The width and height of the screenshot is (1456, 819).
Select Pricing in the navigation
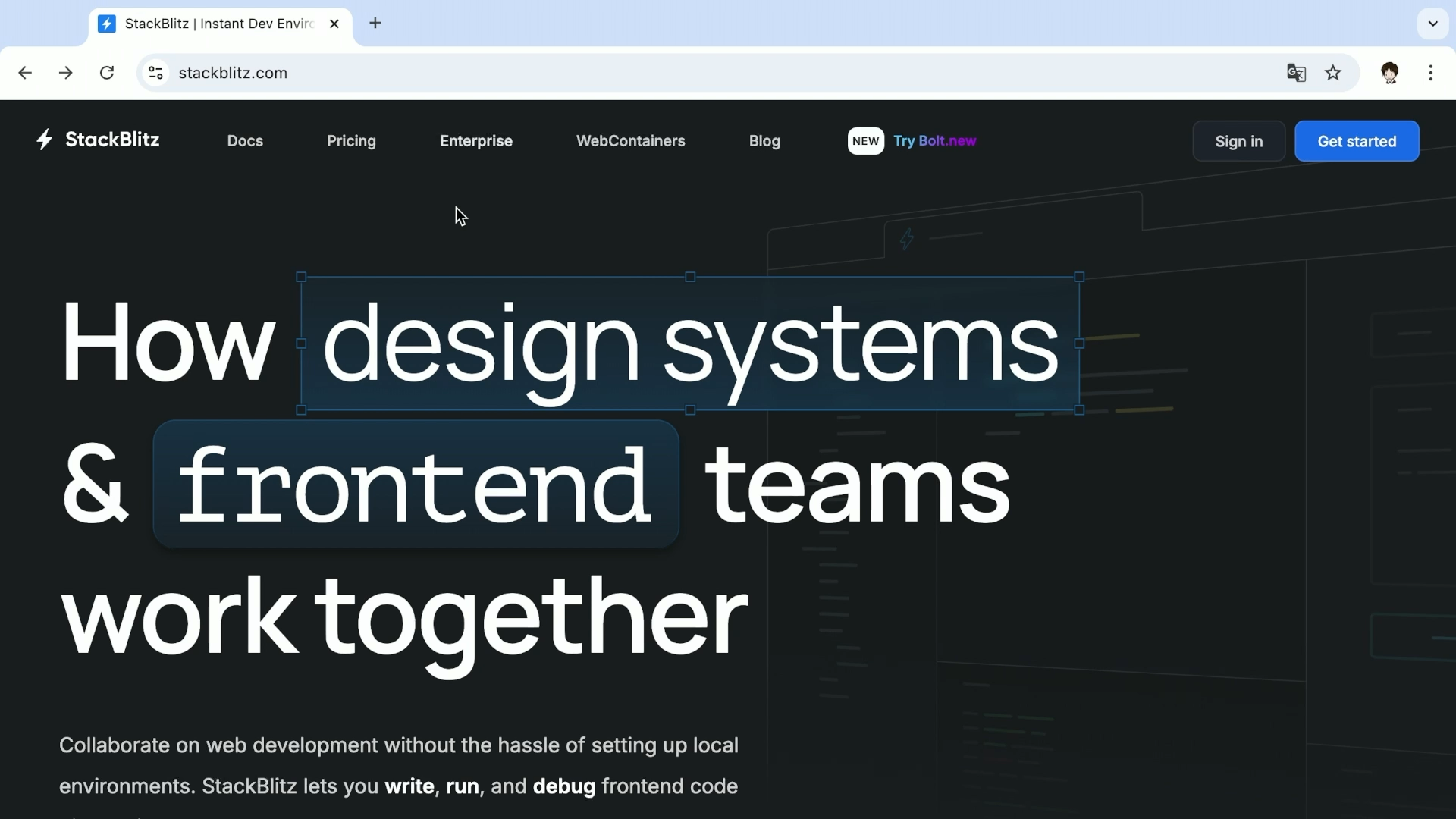pos(351,141)
